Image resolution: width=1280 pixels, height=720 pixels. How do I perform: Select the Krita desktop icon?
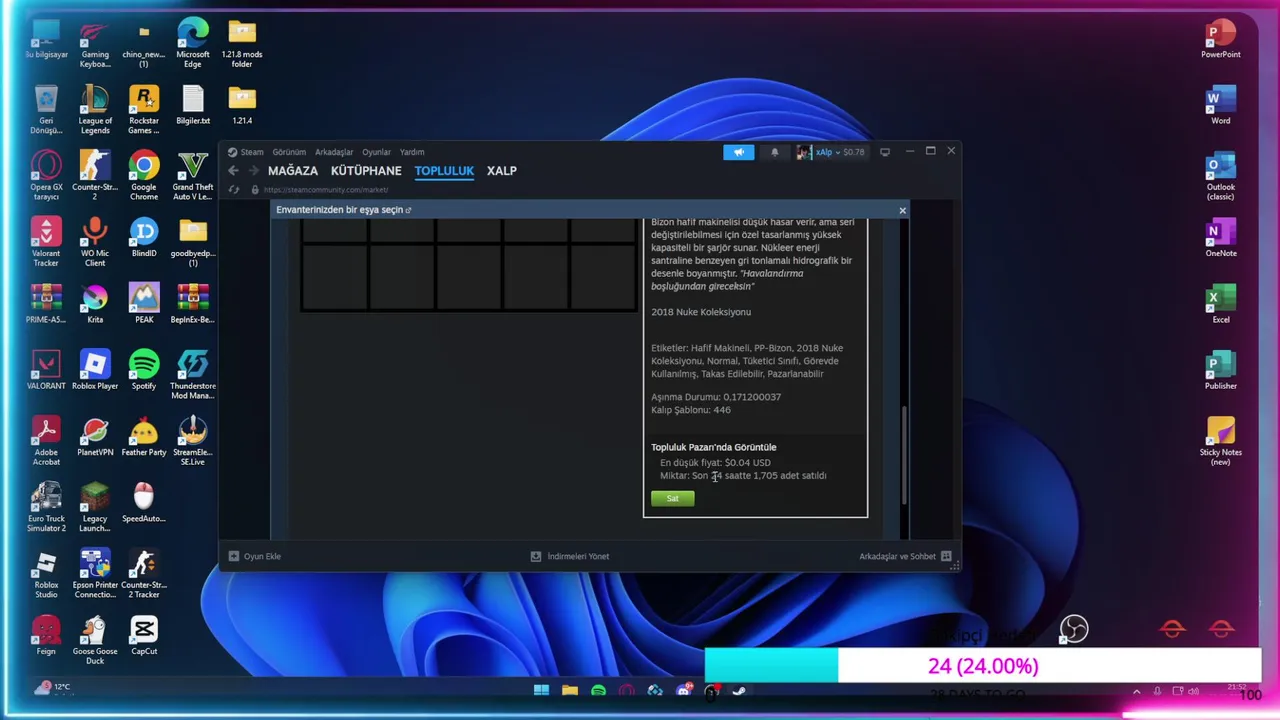(95, 303)
